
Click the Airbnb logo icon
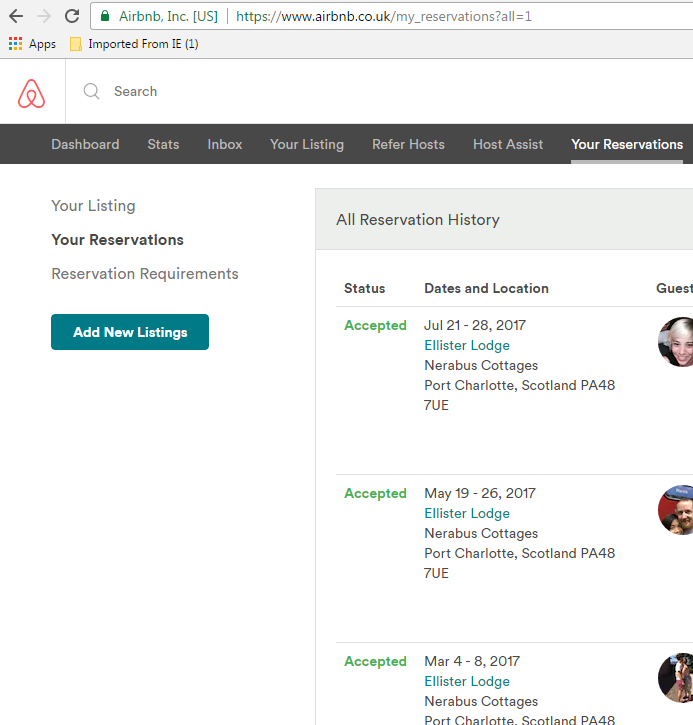click(32, 92)
